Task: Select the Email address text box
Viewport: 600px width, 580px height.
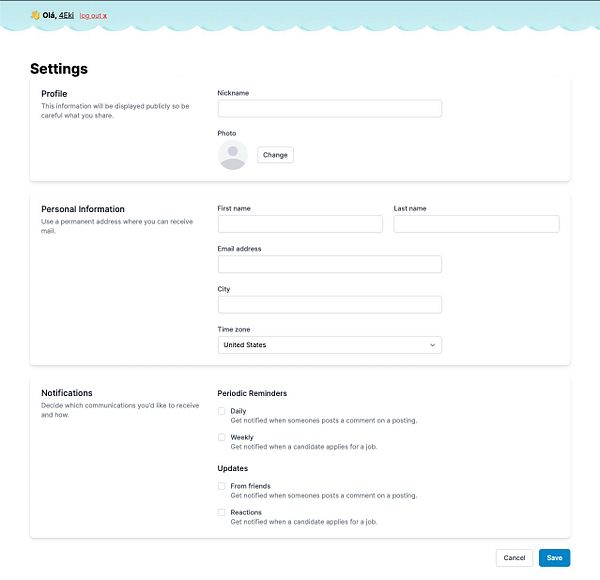Action: (x=329, y=264)
